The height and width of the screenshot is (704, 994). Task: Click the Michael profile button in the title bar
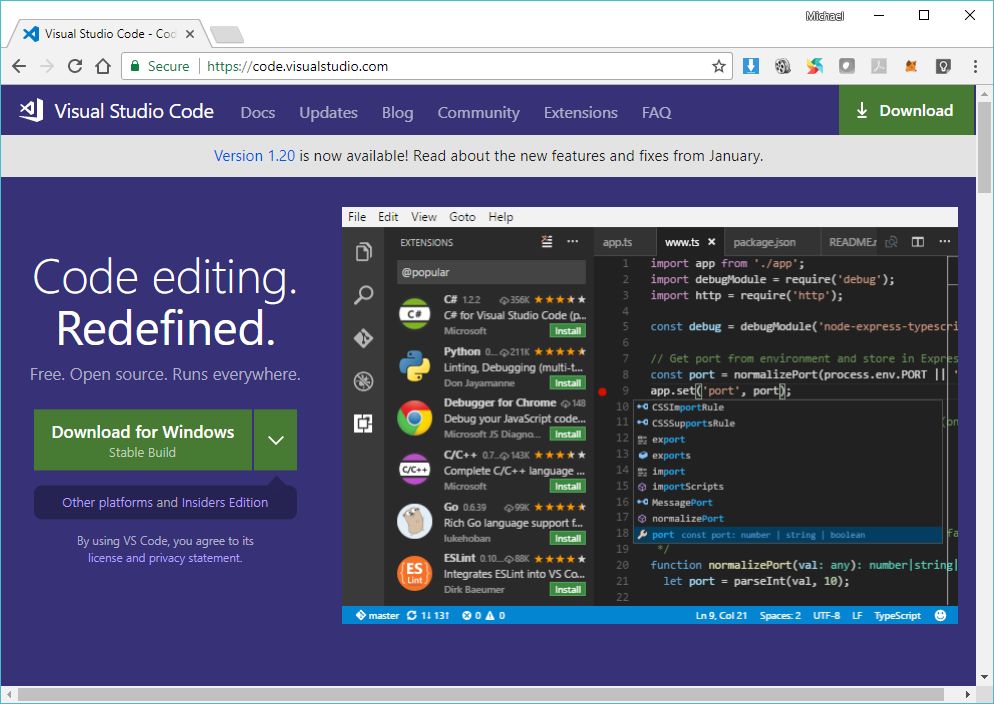(825, 16)
